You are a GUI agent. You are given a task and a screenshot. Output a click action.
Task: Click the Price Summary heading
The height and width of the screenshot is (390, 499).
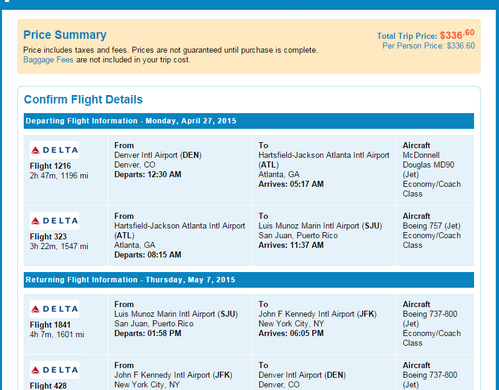coord(65,35)
